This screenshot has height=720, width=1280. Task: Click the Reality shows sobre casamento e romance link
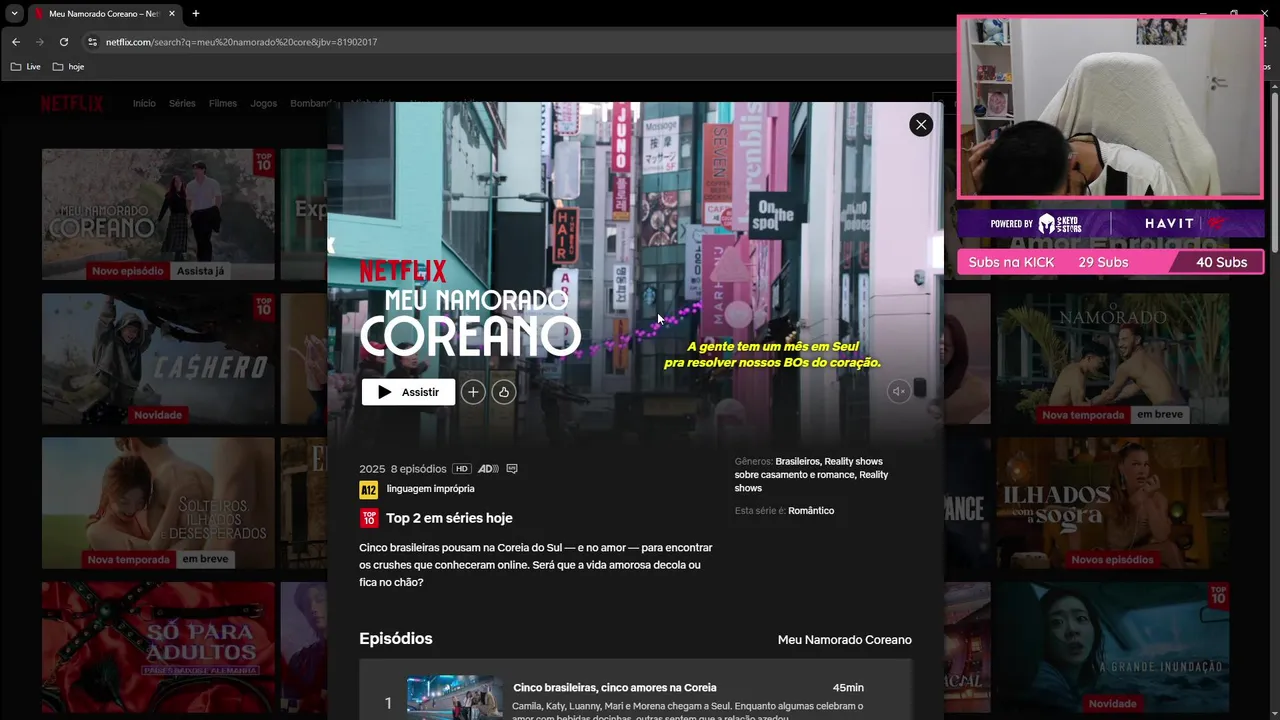(809, 468)
